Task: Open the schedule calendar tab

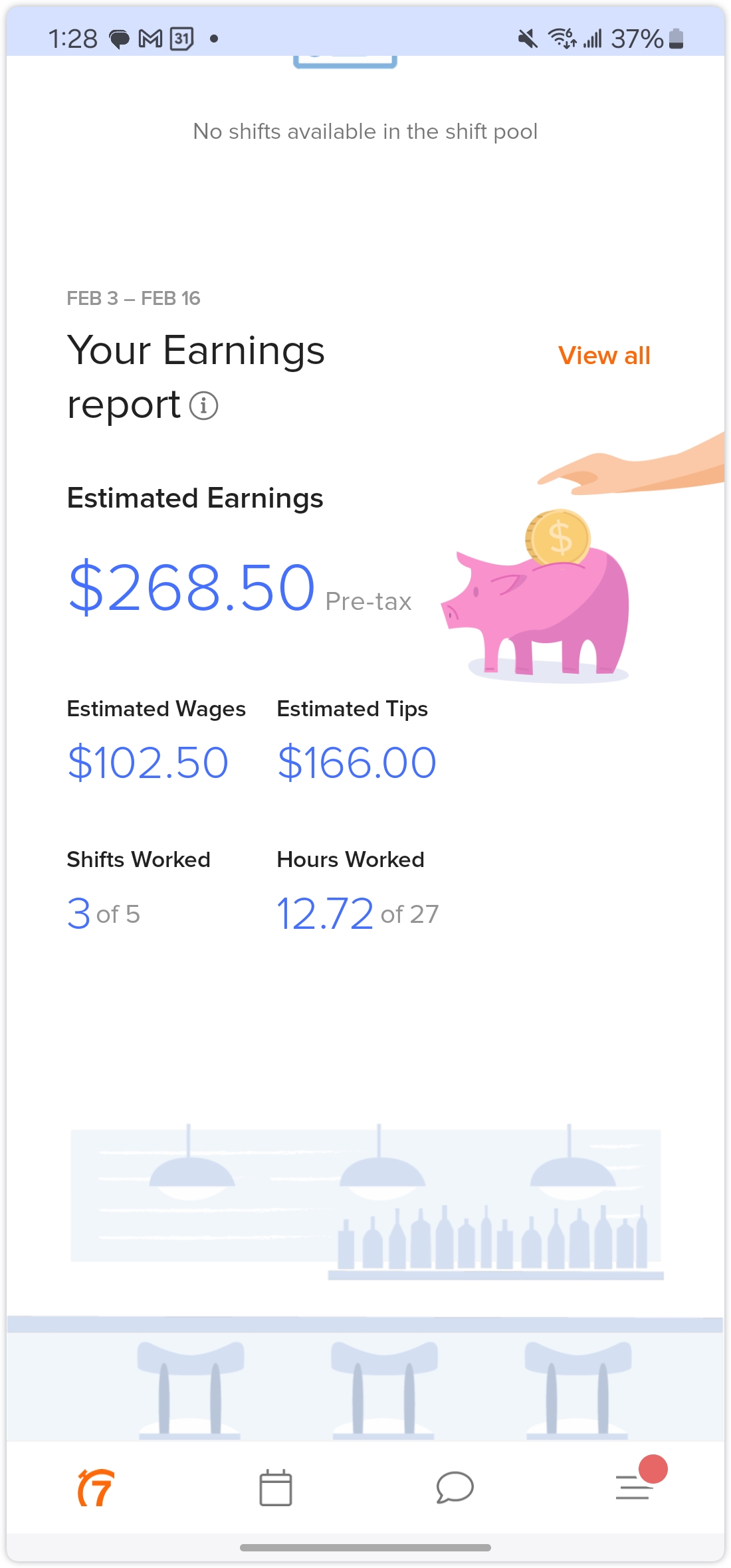Action: pos(275,1488)
